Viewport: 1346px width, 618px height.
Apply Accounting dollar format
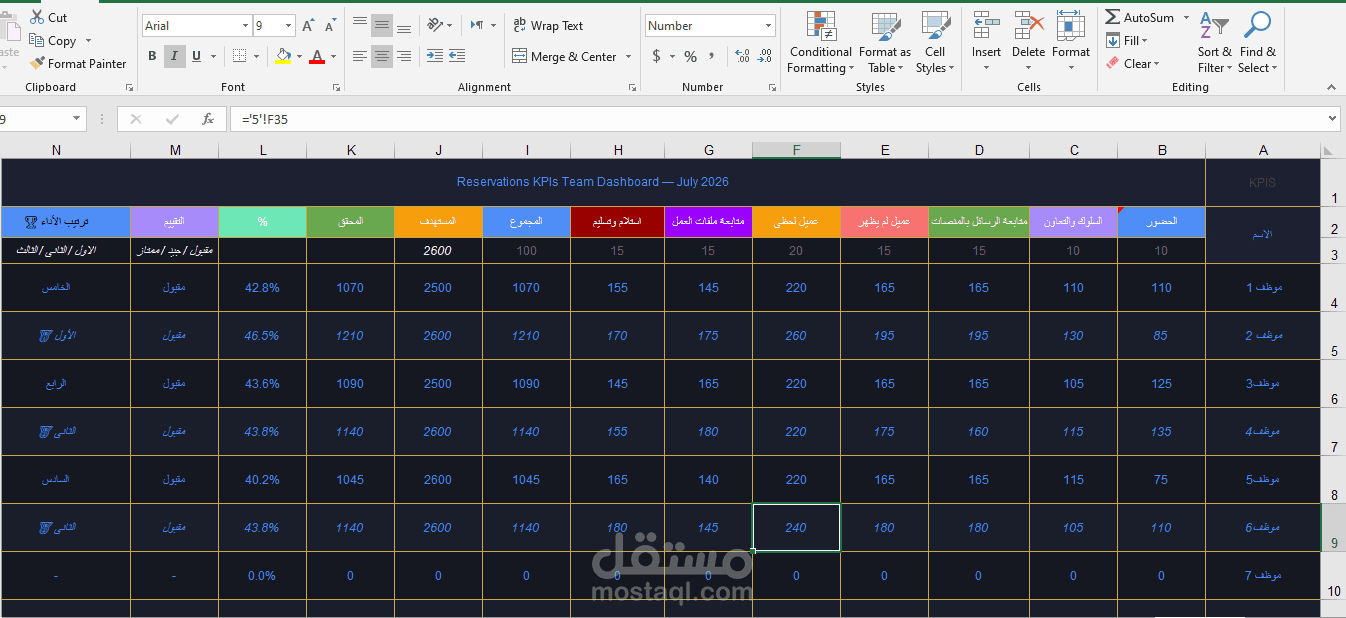click(656, 56)
